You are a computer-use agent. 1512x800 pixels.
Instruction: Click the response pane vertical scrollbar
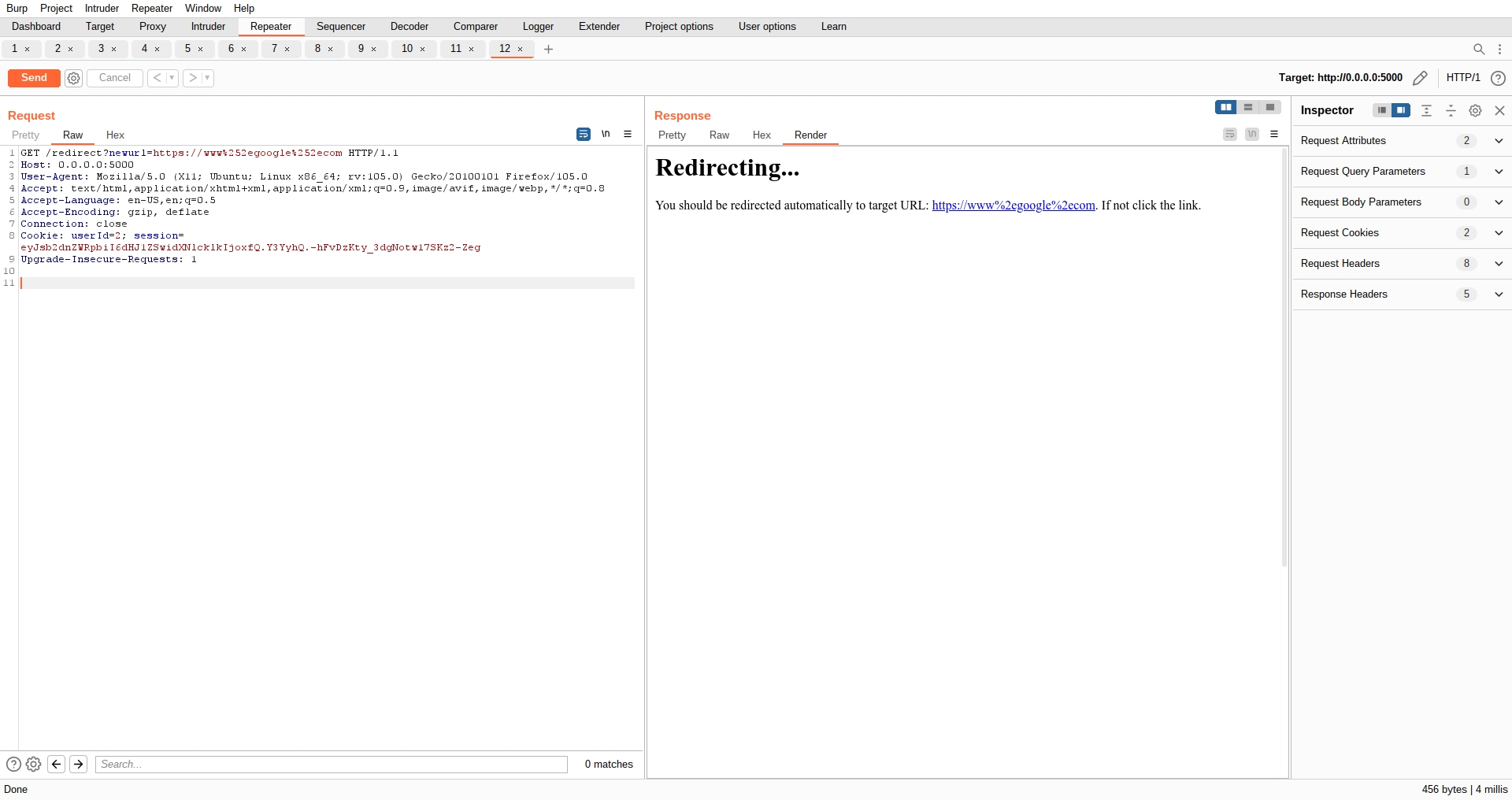pos(1284,354)
